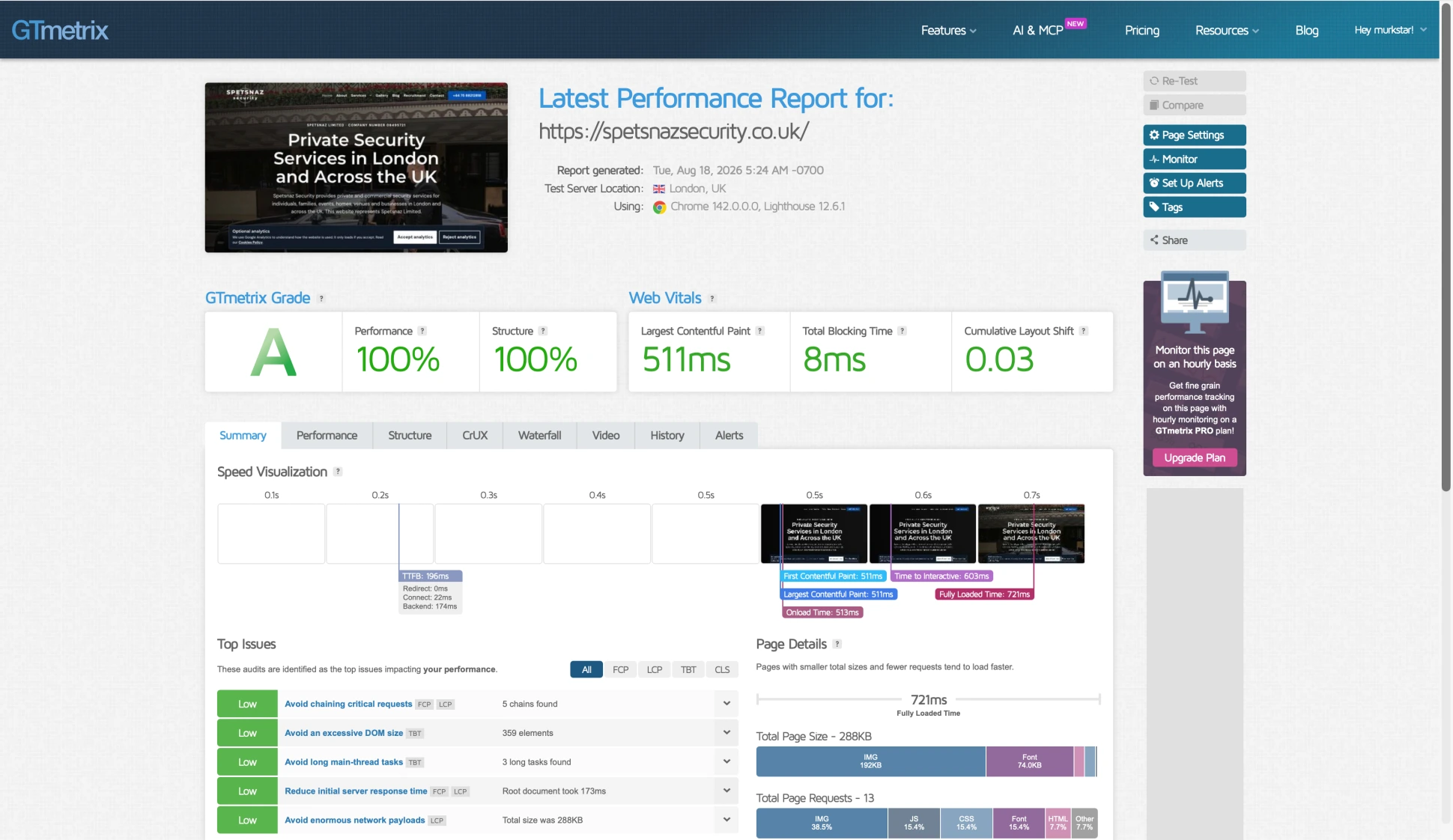Click the help icon next to GTmetrix Grade
This screenshot has width=1453, height=840.
[x=321, y=299]
